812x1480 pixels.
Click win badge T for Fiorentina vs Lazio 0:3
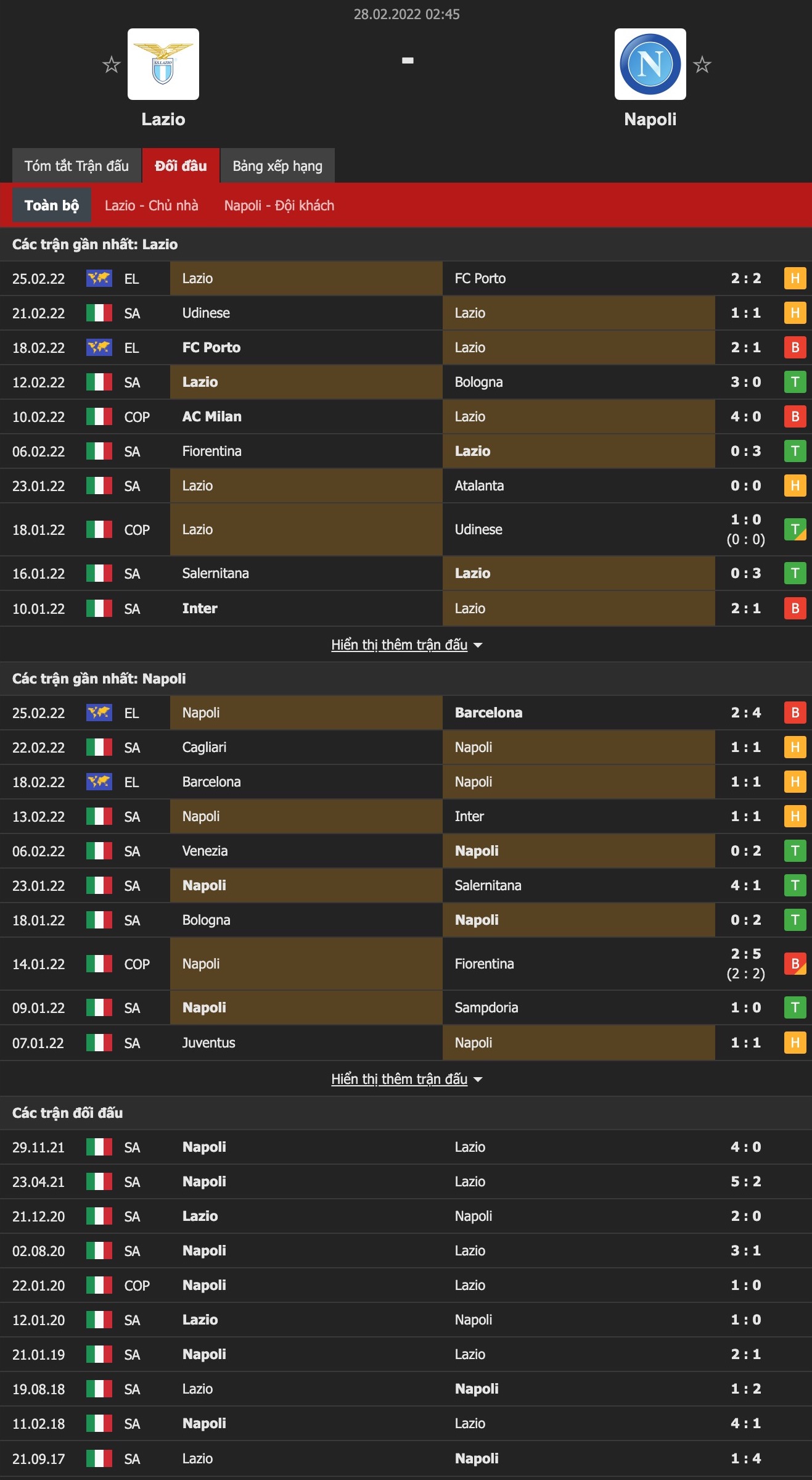[795, 451]
